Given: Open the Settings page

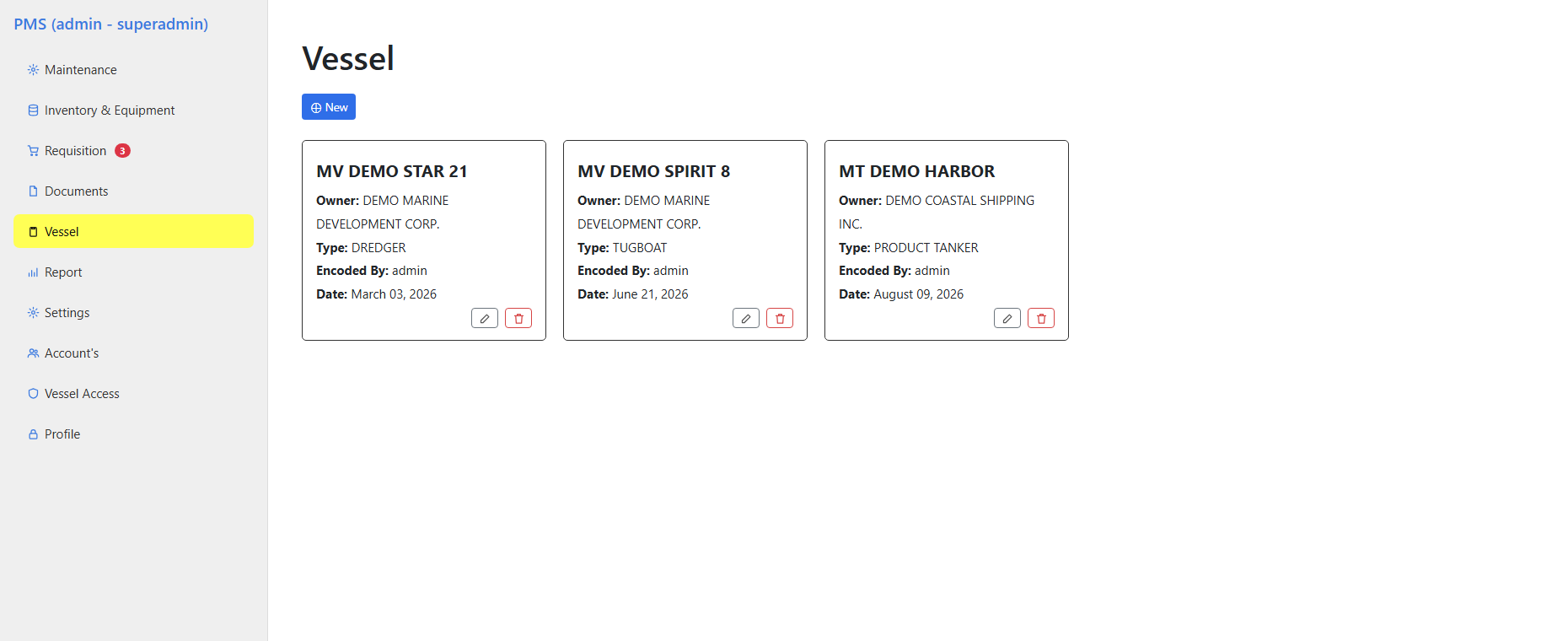Looking at the screenshot, I should pyautogui.click(x=133, y=313).
